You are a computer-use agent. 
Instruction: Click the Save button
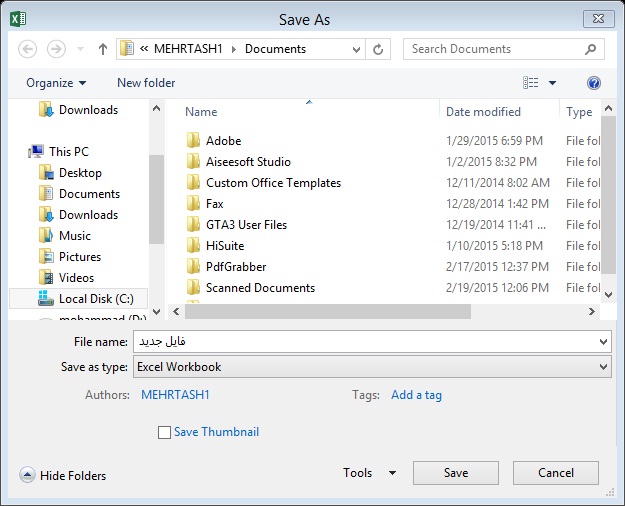tap(456, 473)
